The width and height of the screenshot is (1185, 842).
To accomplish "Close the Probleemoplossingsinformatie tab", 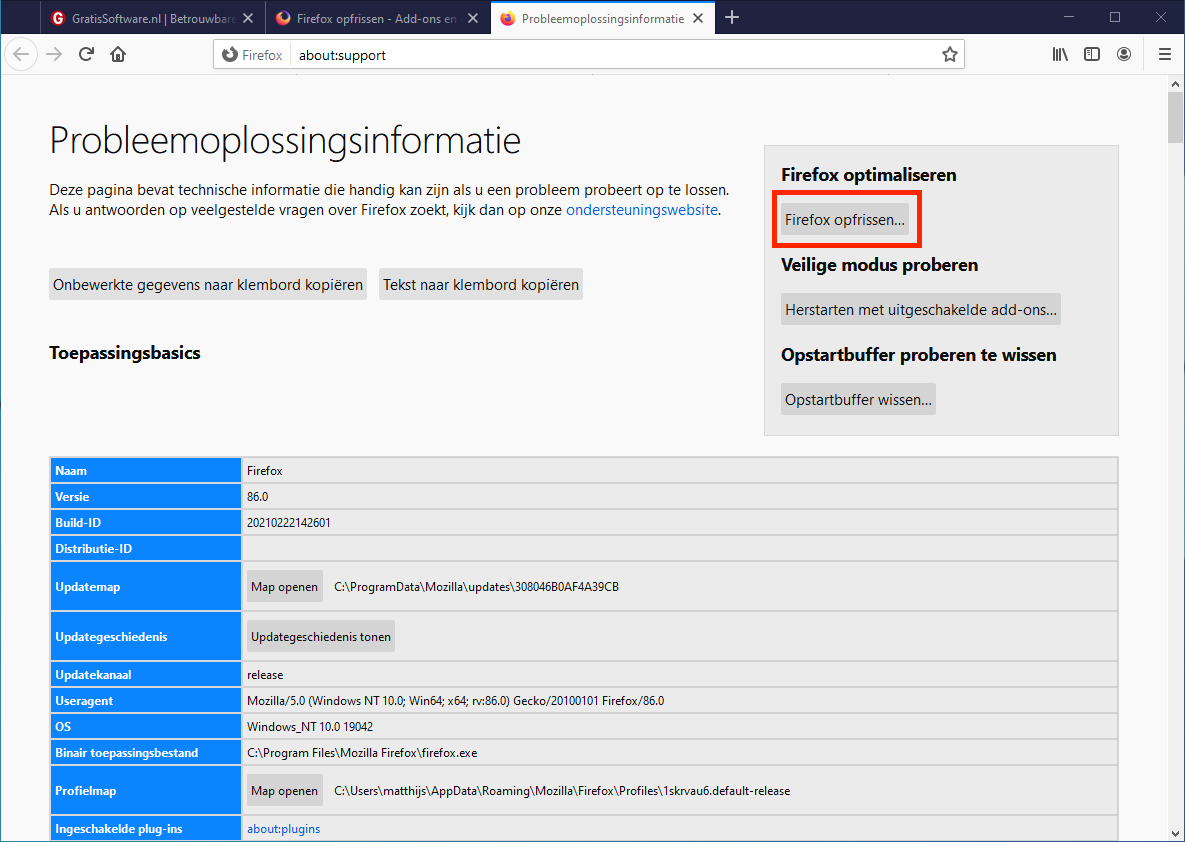I will [x=698, y=18].
